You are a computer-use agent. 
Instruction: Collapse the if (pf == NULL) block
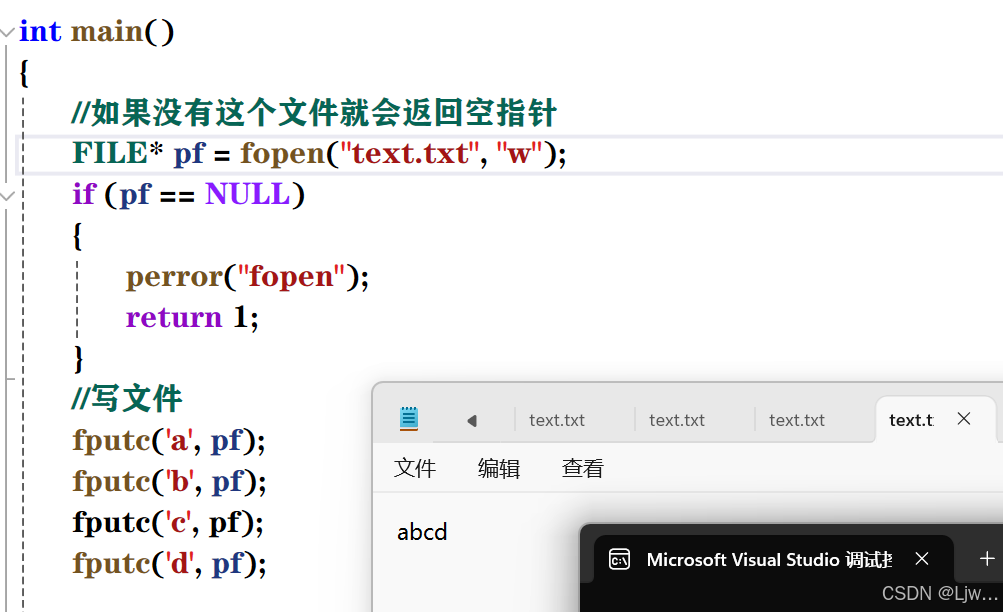click(7, 196)
